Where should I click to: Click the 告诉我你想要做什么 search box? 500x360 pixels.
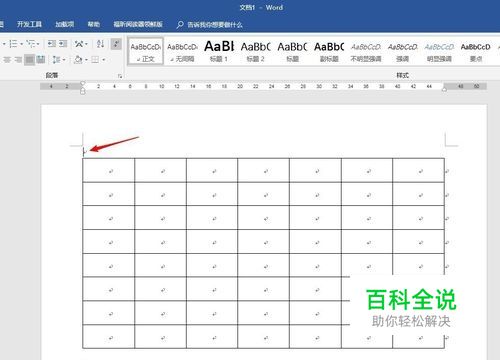point(215,24)
